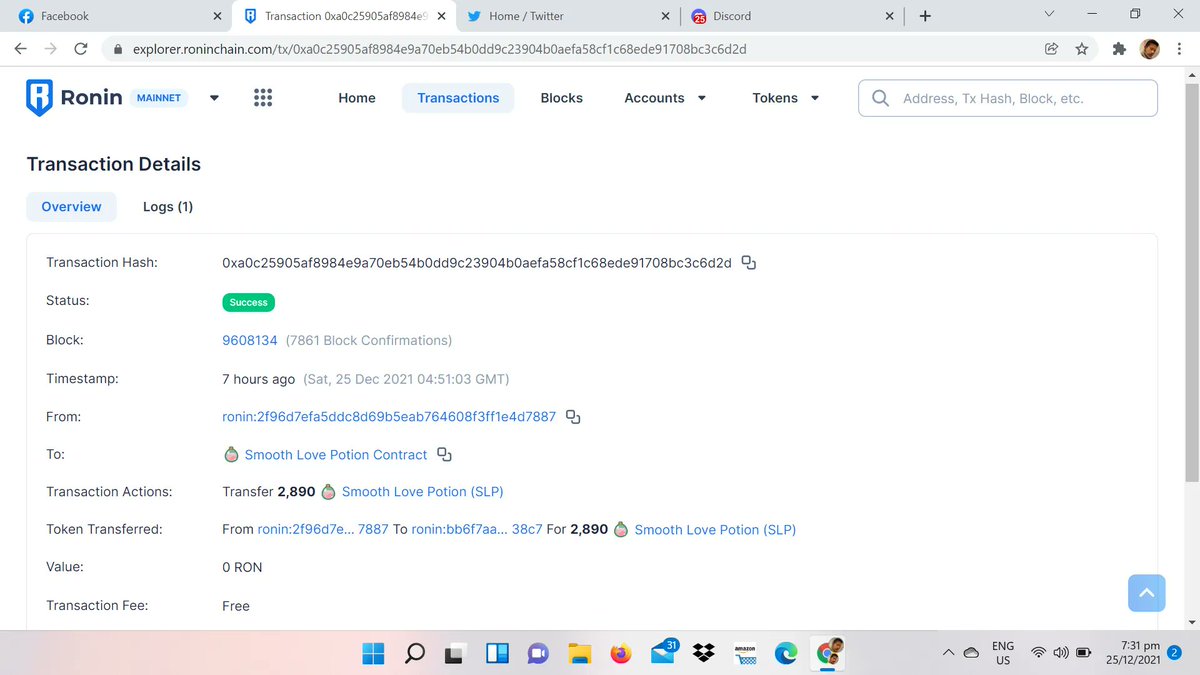
Task: Click the SLP potion icon in Transaction Actions
Action: [x=328, y=492]
